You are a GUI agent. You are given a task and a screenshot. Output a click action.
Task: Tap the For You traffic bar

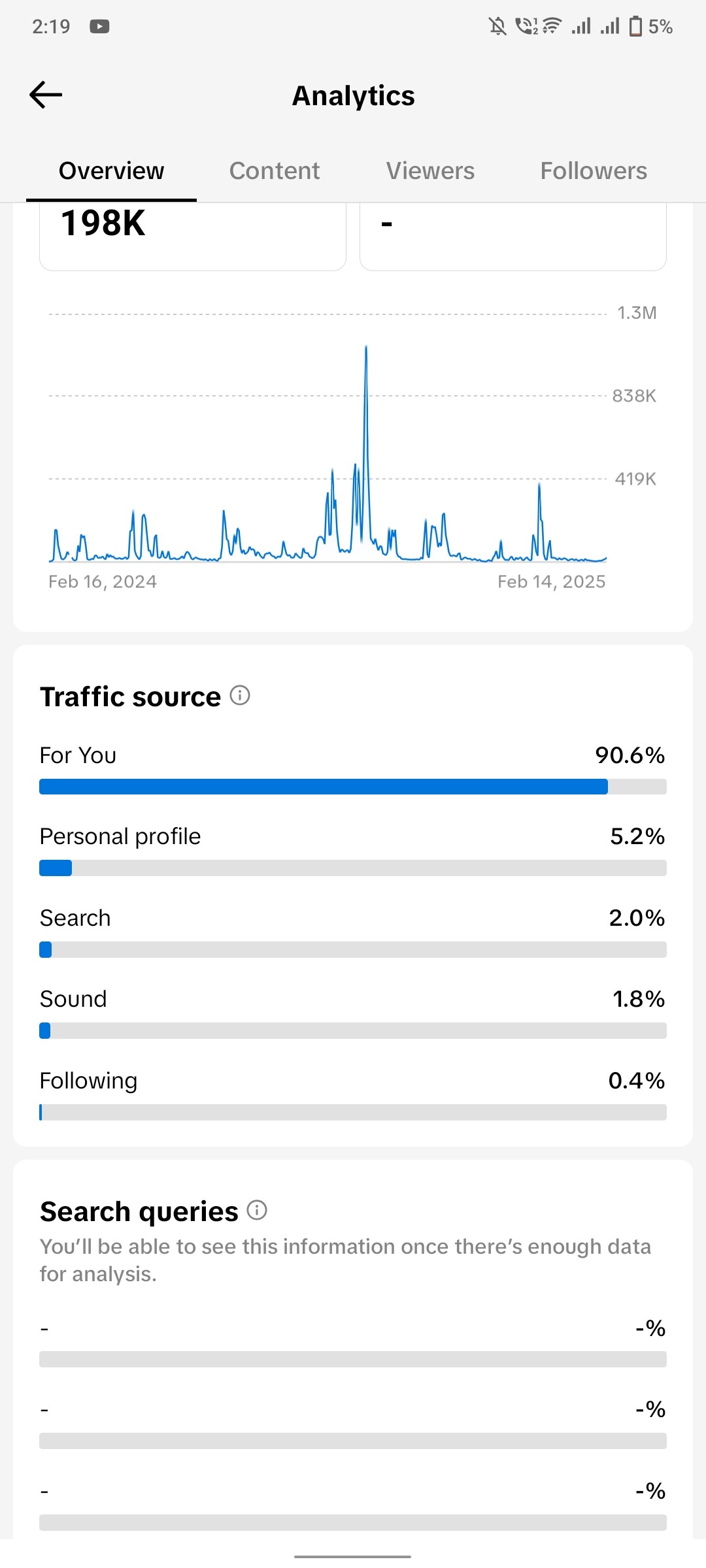tap(353, 787)
